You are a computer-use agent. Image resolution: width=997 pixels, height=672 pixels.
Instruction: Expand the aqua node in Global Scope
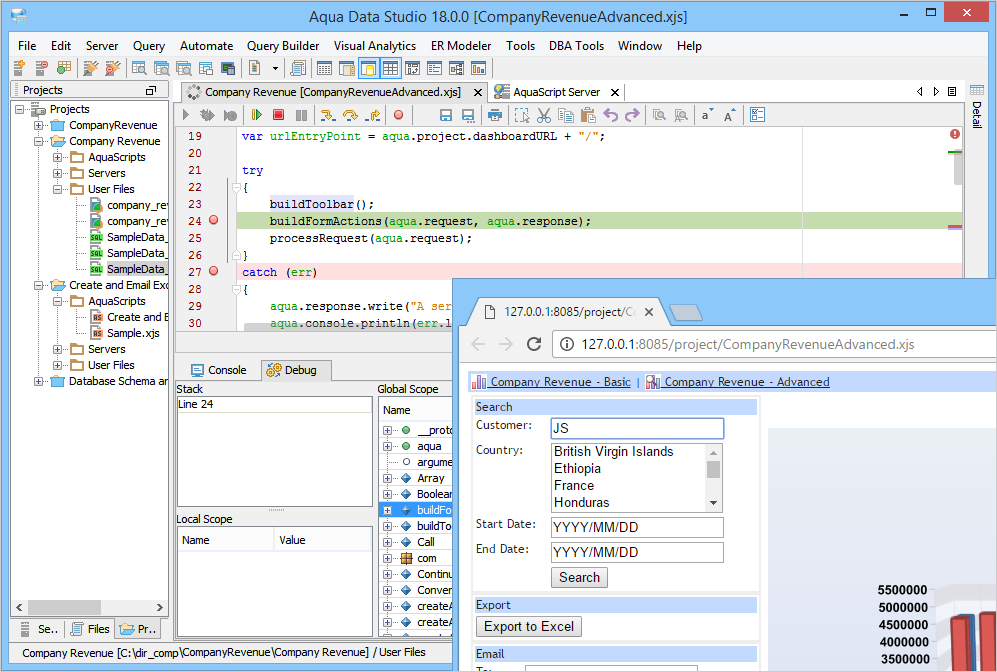click(387, 446)
